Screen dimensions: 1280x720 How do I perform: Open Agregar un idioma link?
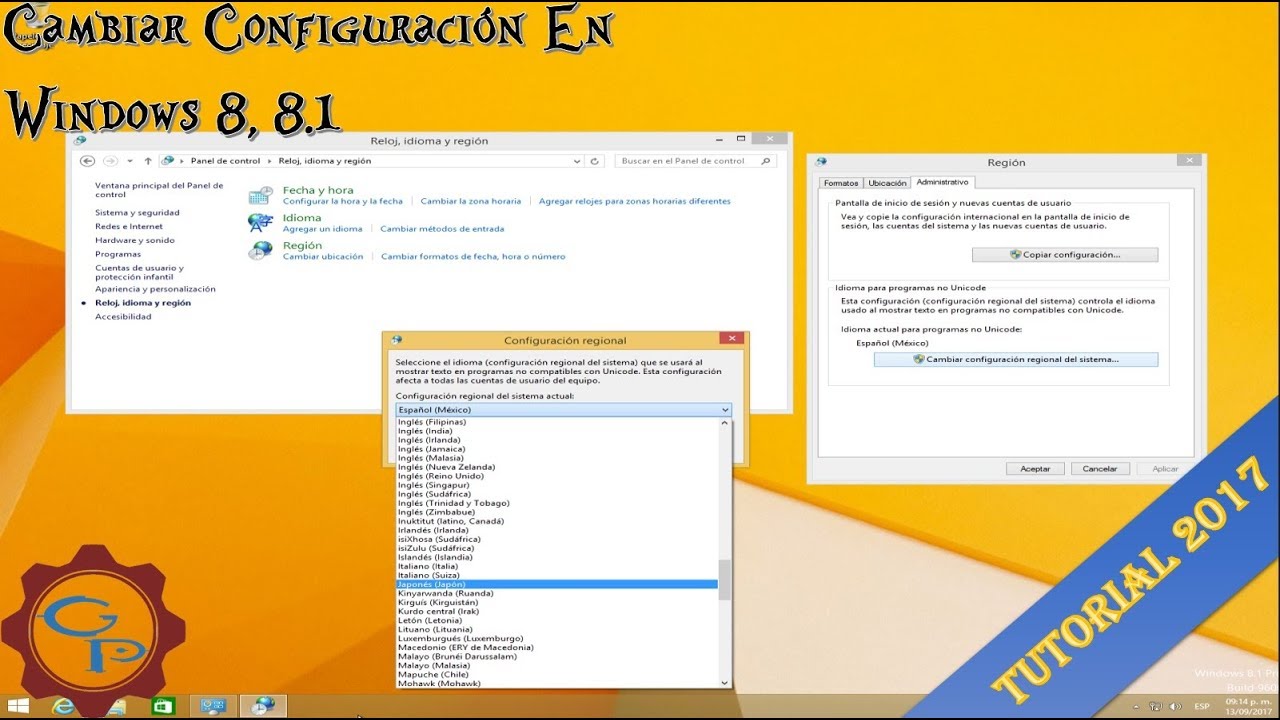323,229
